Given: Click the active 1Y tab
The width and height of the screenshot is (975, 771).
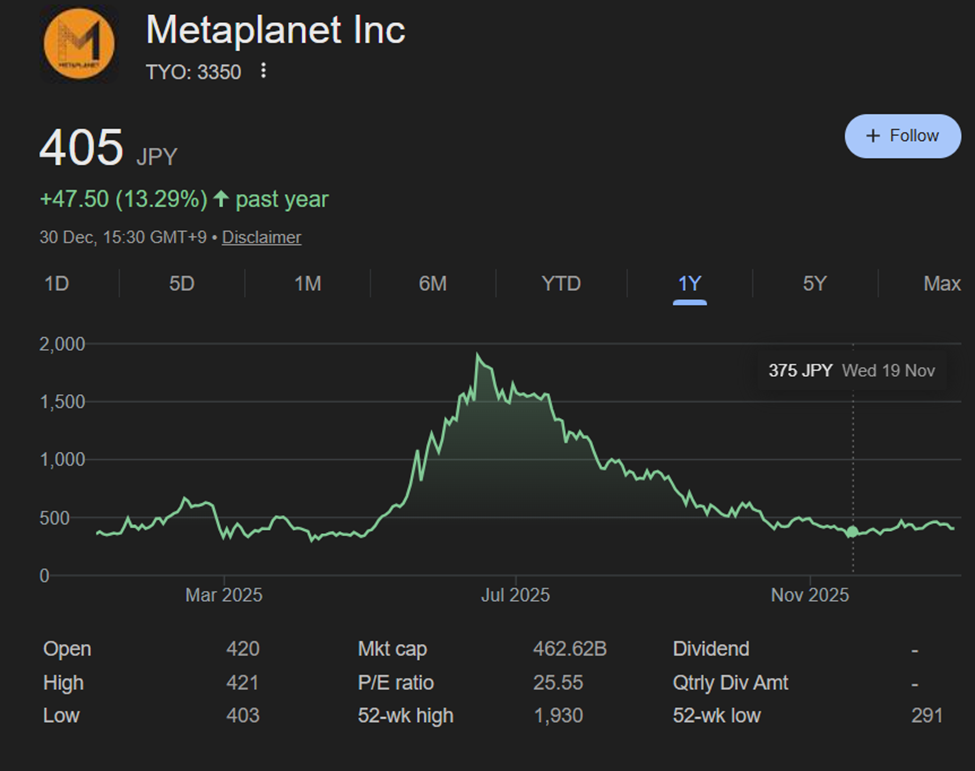Looking at the screenshot, I should point(689,284).
